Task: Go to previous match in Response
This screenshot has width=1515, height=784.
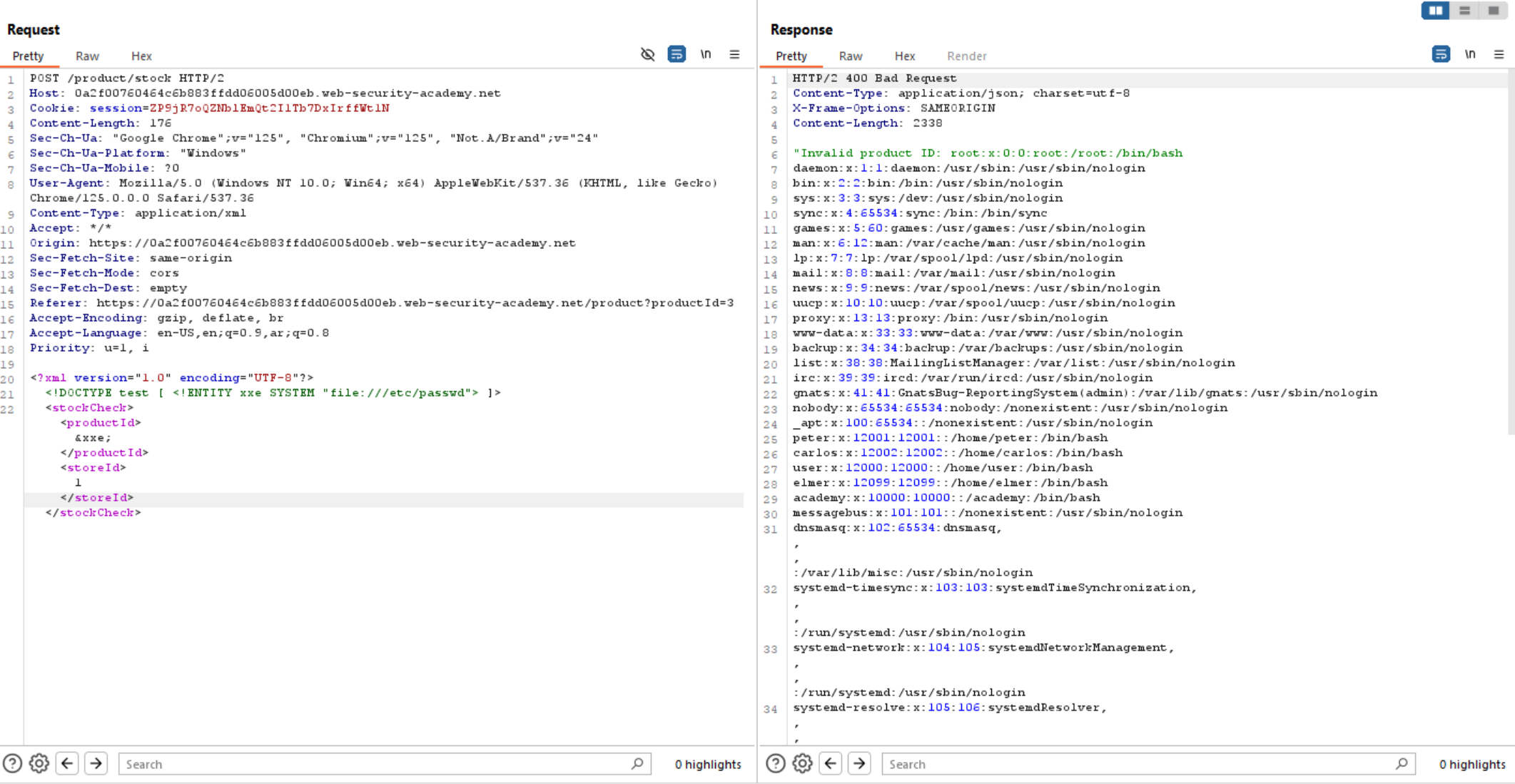Action: coord(831,763)
